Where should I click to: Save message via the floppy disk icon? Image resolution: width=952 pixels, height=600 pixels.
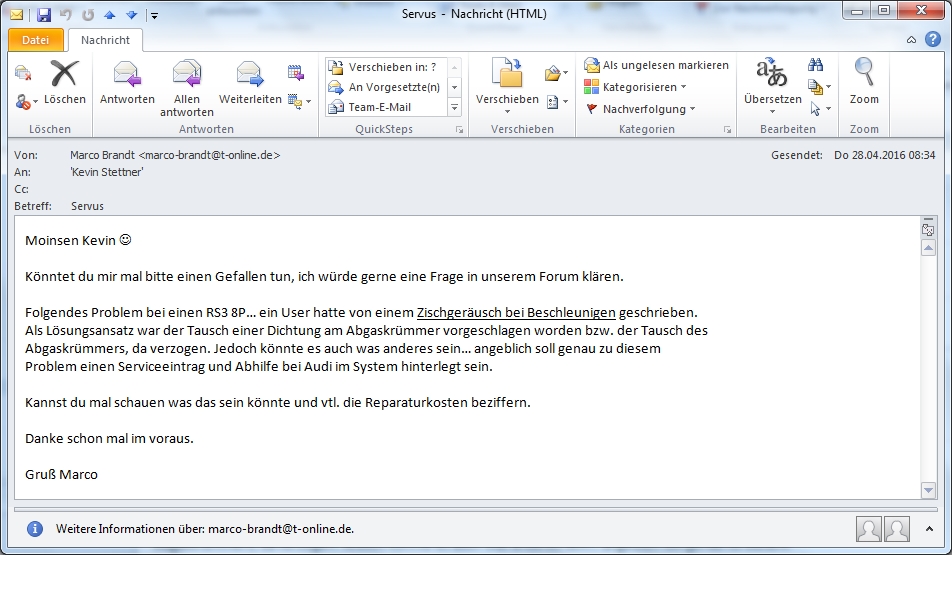[x=44, y=15]
